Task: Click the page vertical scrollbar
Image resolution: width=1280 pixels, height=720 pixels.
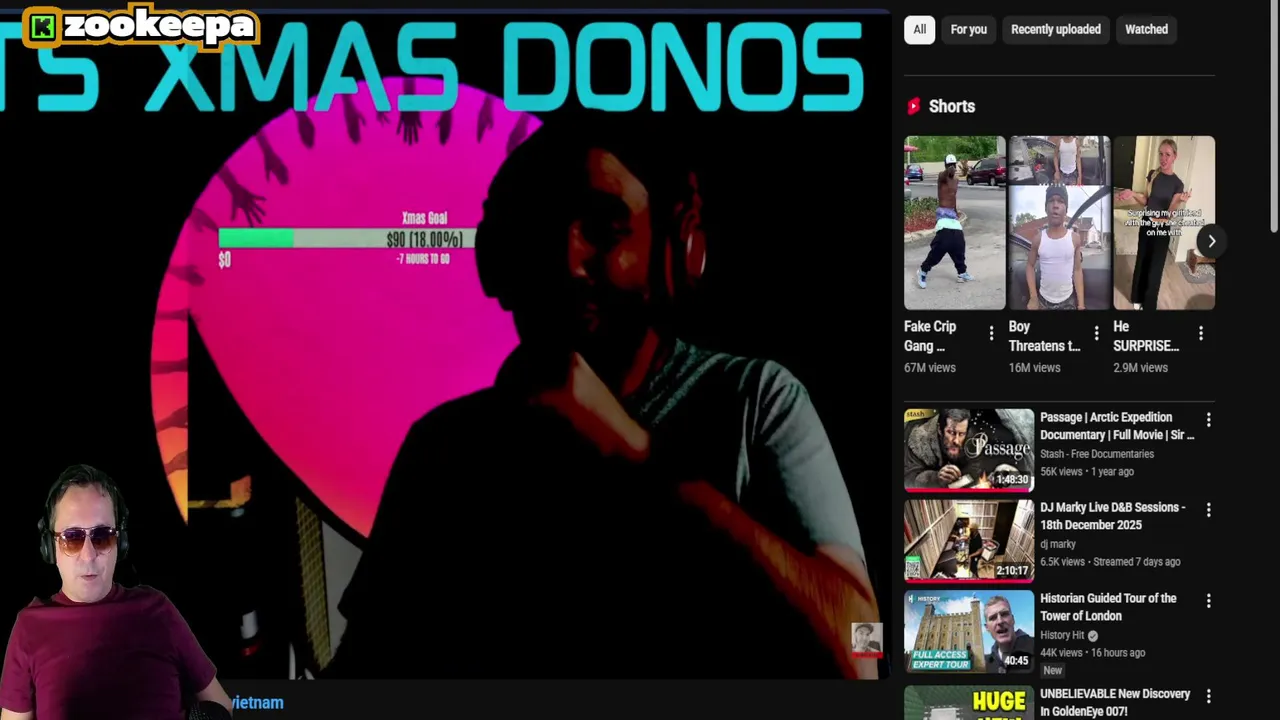Action: (x=1274, y=118)
